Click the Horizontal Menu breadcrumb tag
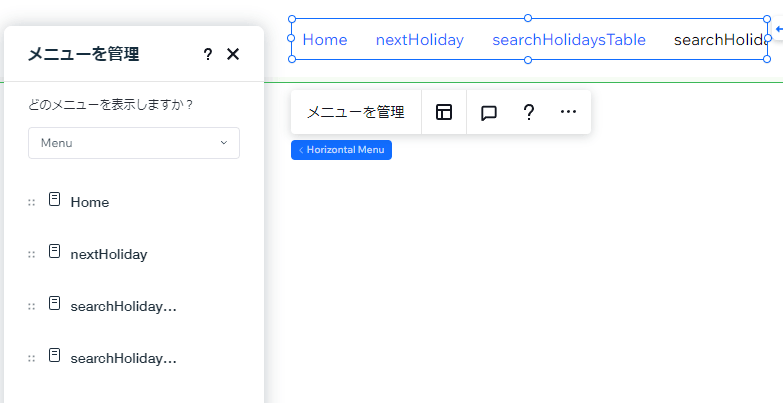The width and height of the screenshot is (783, 403). click(x=342, y=150)
